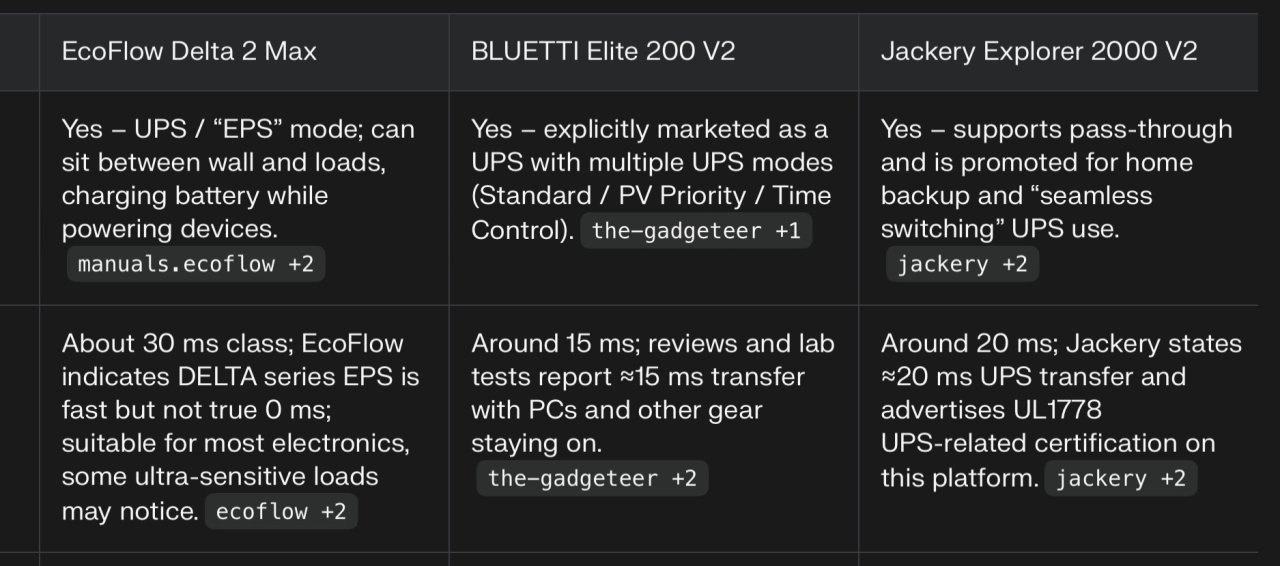
Task: Click the ecoflow +2 citation chip
Action: 281,512
